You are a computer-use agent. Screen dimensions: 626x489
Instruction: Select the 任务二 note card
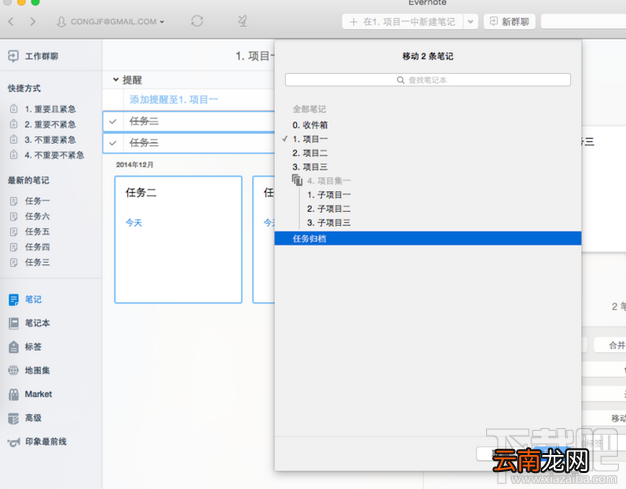pos(178,240)
